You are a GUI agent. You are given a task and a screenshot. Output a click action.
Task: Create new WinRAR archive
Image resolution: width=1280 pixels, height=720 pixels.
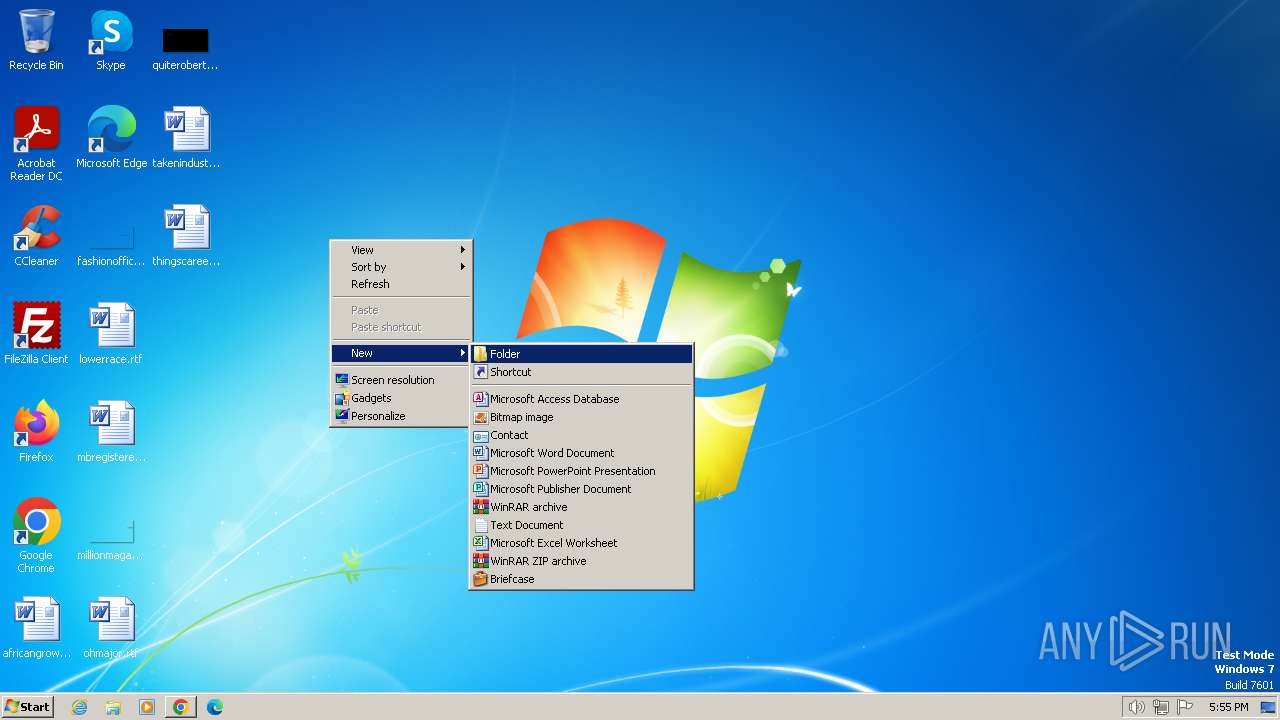point(581,507)
